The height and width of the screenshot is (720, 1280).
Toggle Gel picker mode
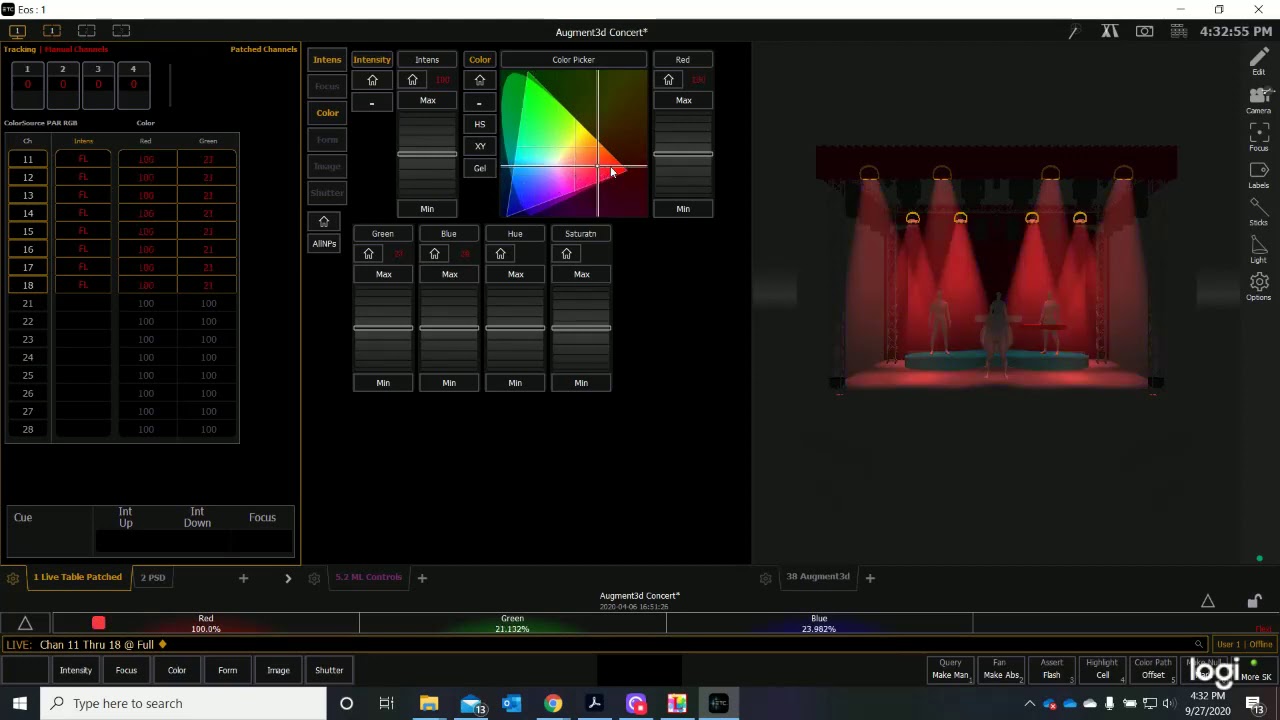[x=480, y=168]
